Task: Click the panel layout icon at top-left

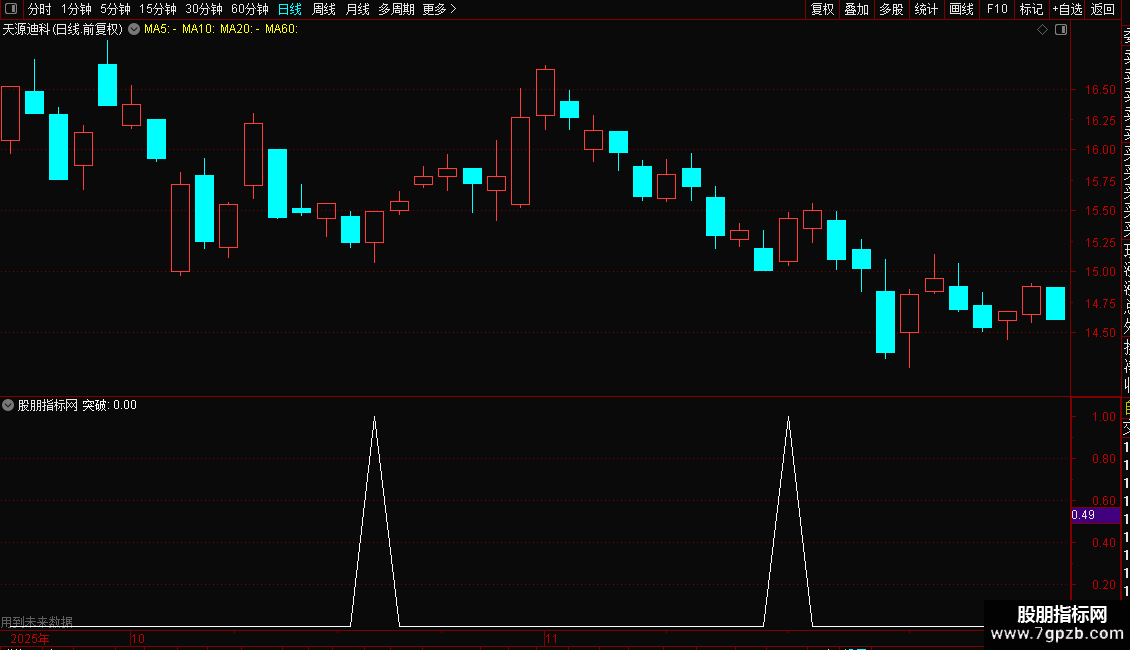Action: point(11,9)
